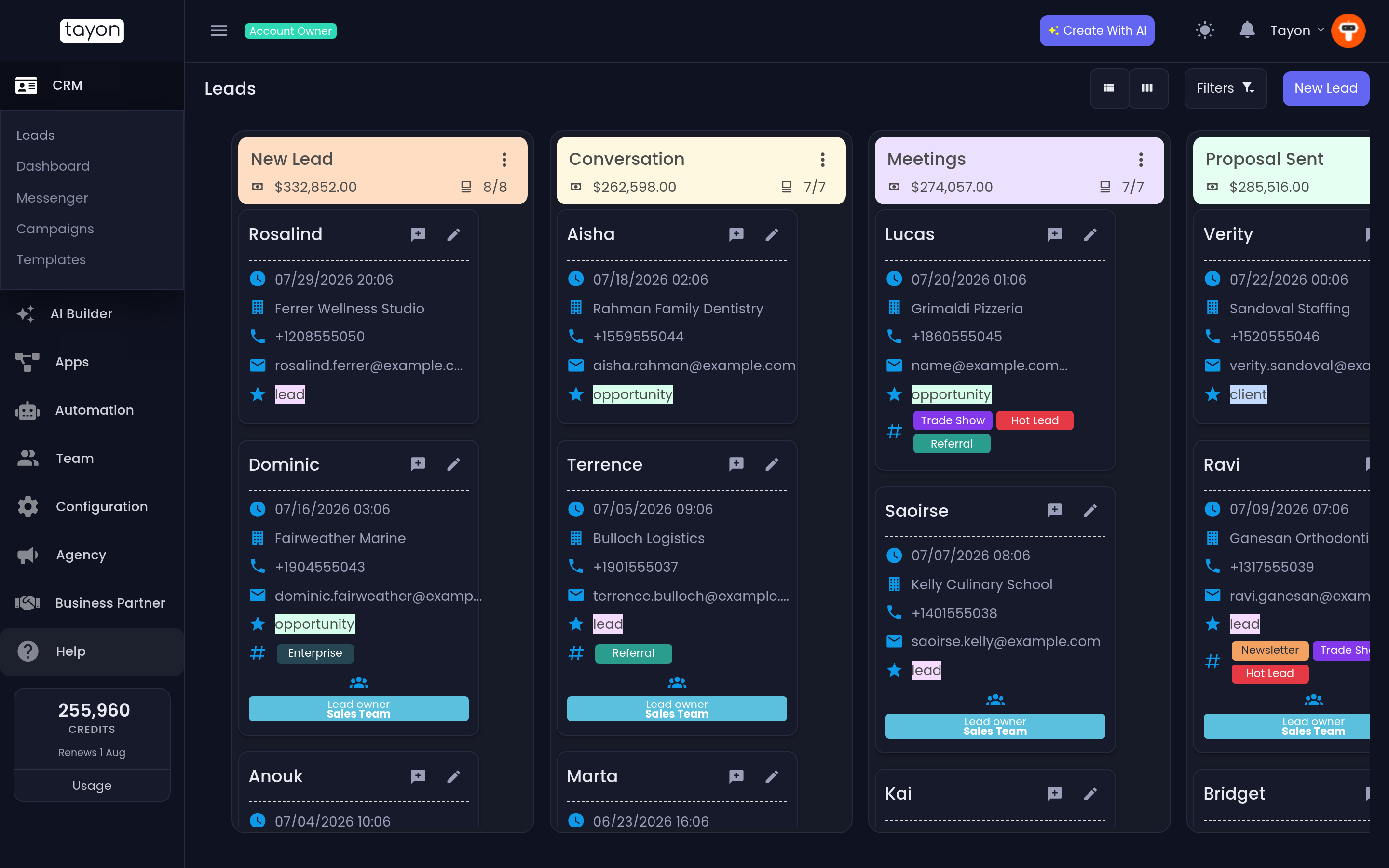Add a note to Kai's card
This screenshot has width=1389, height=868.
pos(1054,793)
